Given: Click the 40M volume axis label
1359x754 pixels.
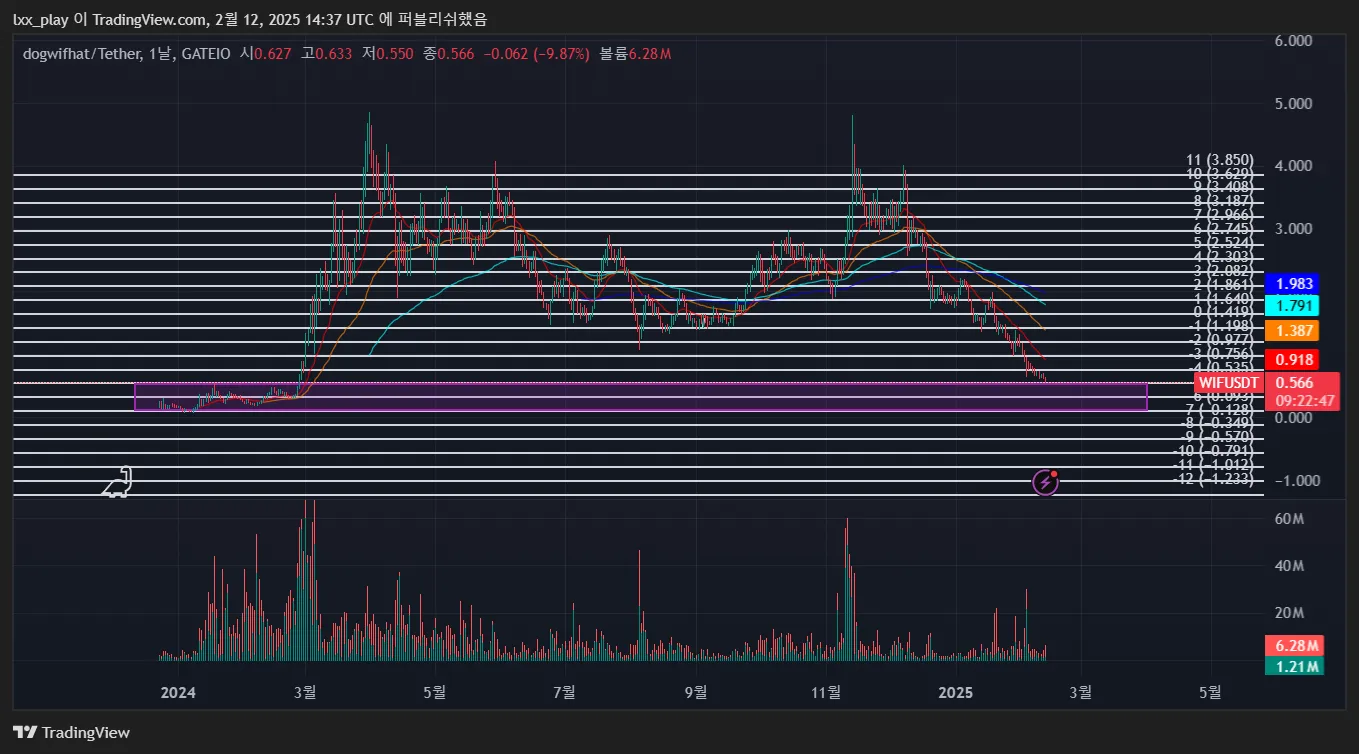Looking at the screenshot, I should [1288, 566].
